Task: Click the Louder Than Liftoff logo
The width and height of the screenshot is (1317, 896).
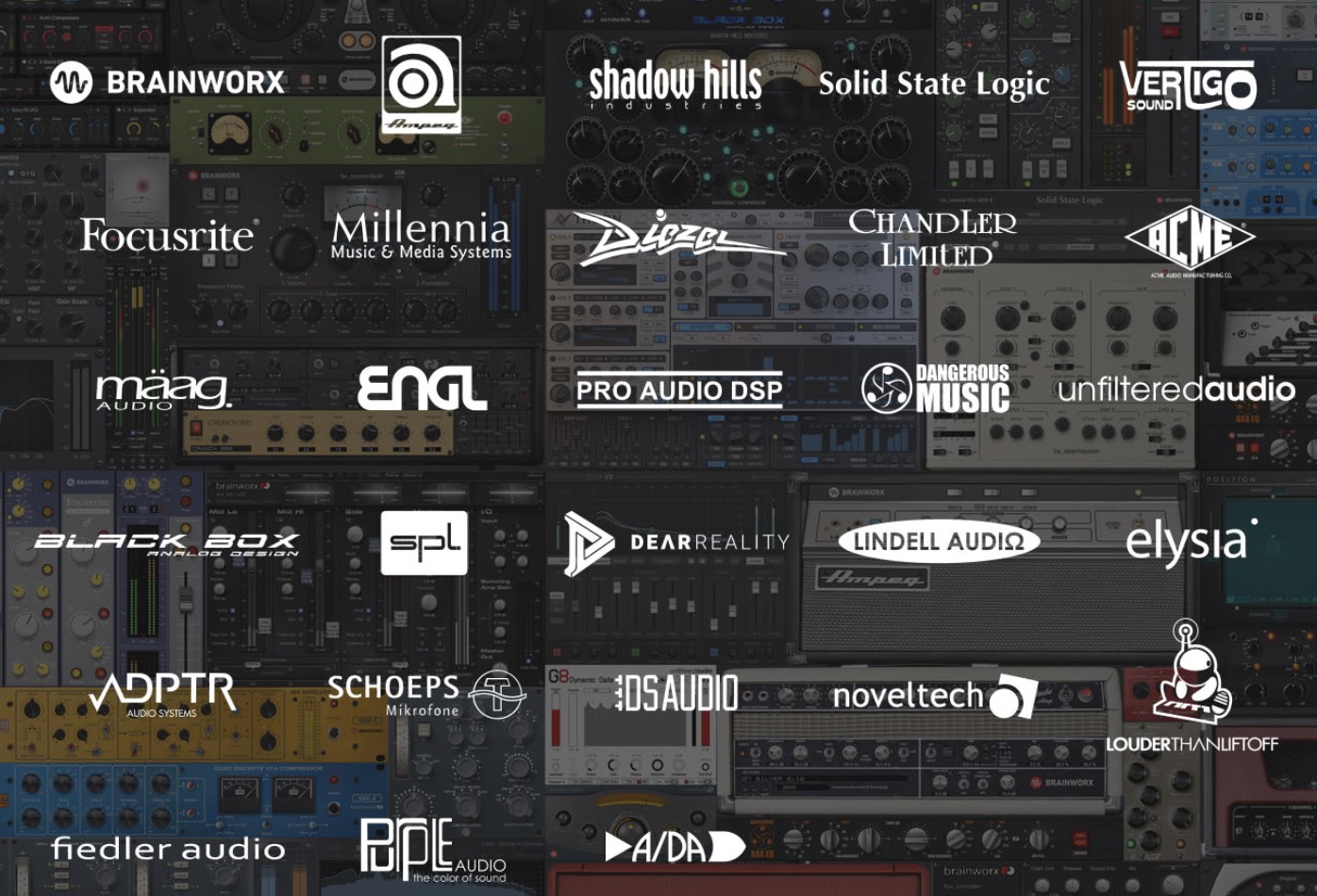Action: pyautogui.click(x=1192, y=686)
